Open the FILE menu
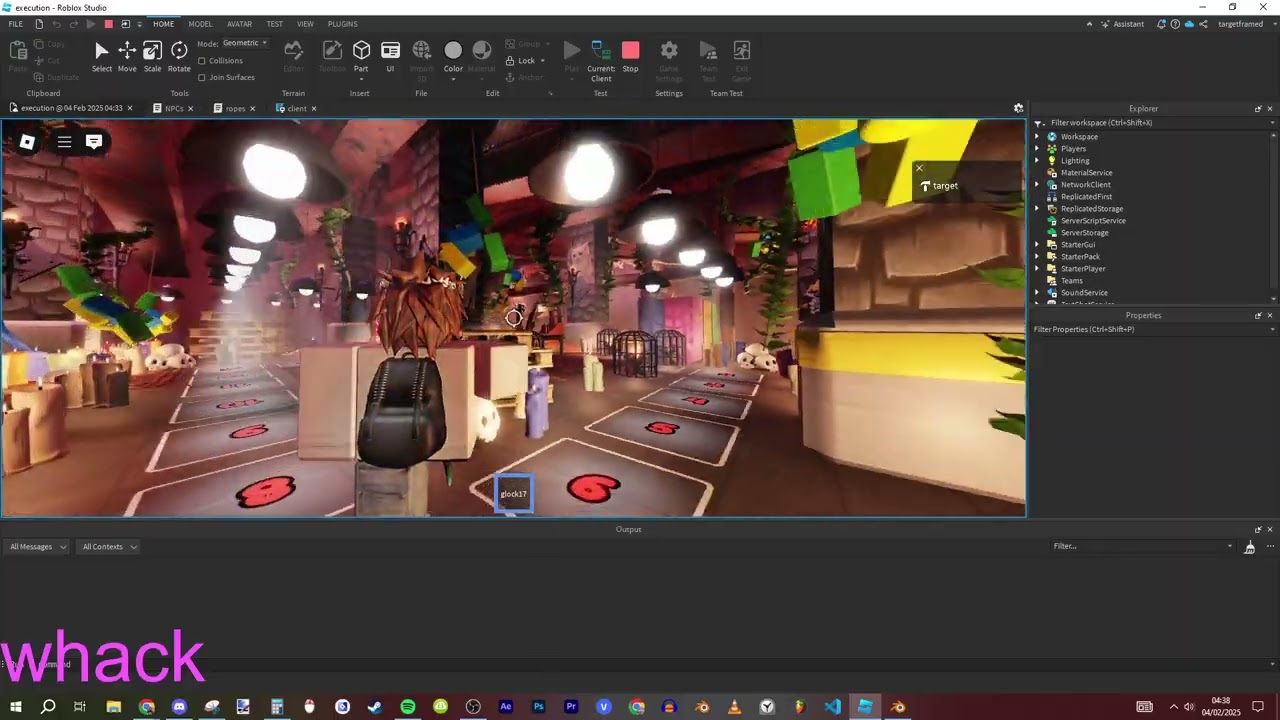The width and height of the screenshot is (1280, 720). click(x=16, y=24)
